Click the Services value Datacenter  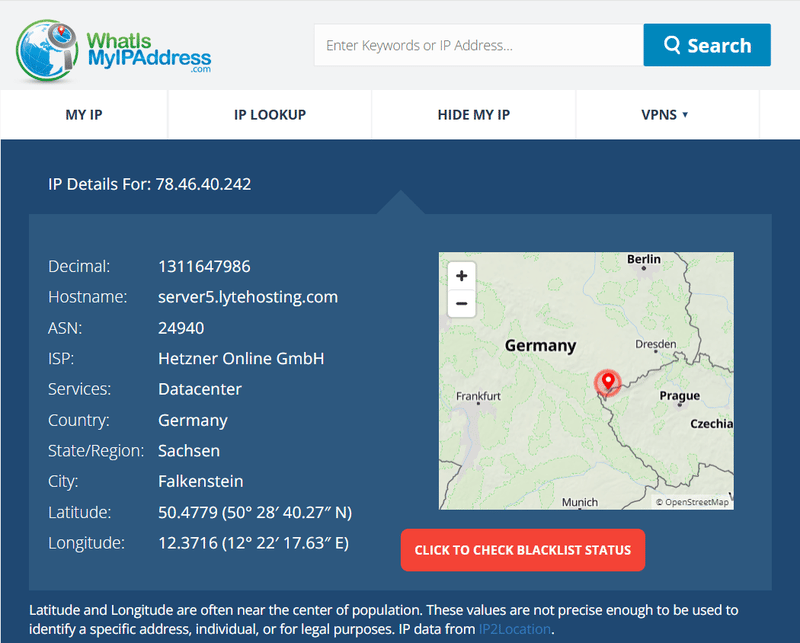tap(199, 389)
